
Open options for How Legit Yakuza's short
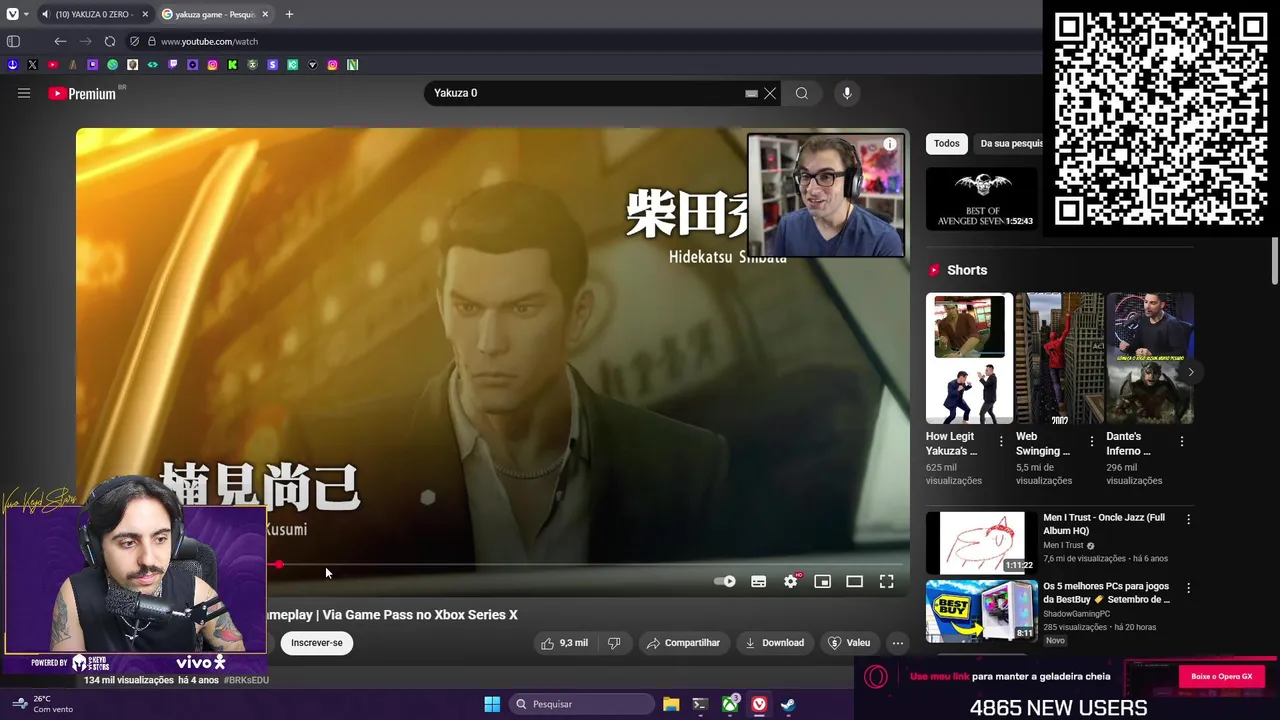[x=1001, y=441]
